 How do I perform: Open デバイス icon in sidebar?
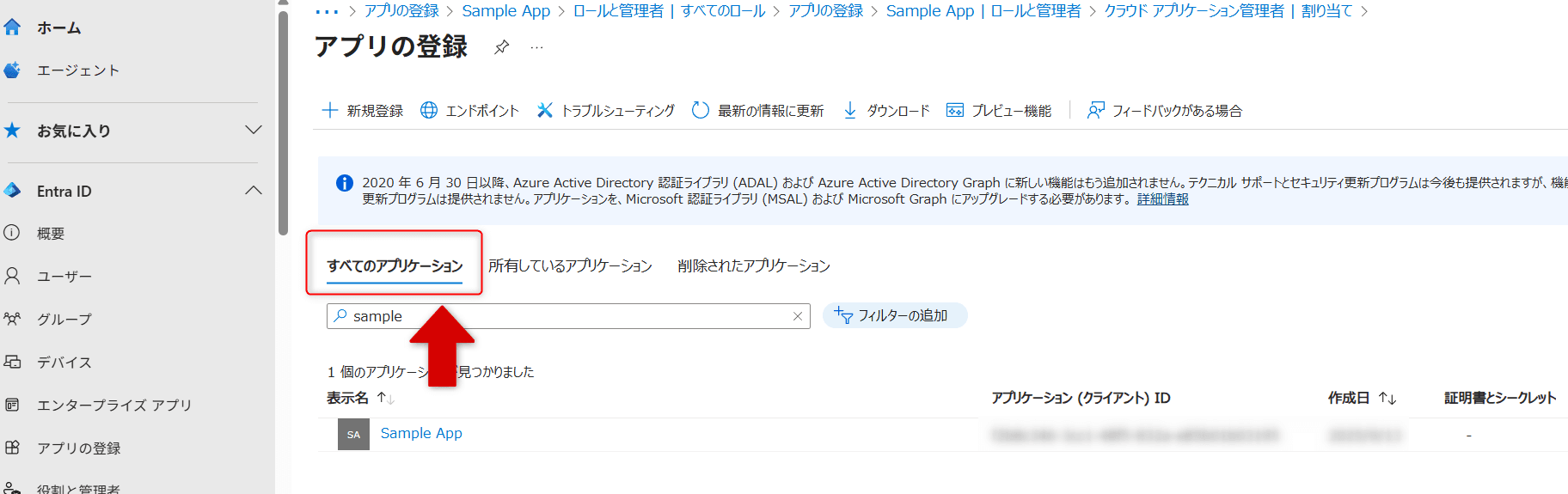click(12, 362)
